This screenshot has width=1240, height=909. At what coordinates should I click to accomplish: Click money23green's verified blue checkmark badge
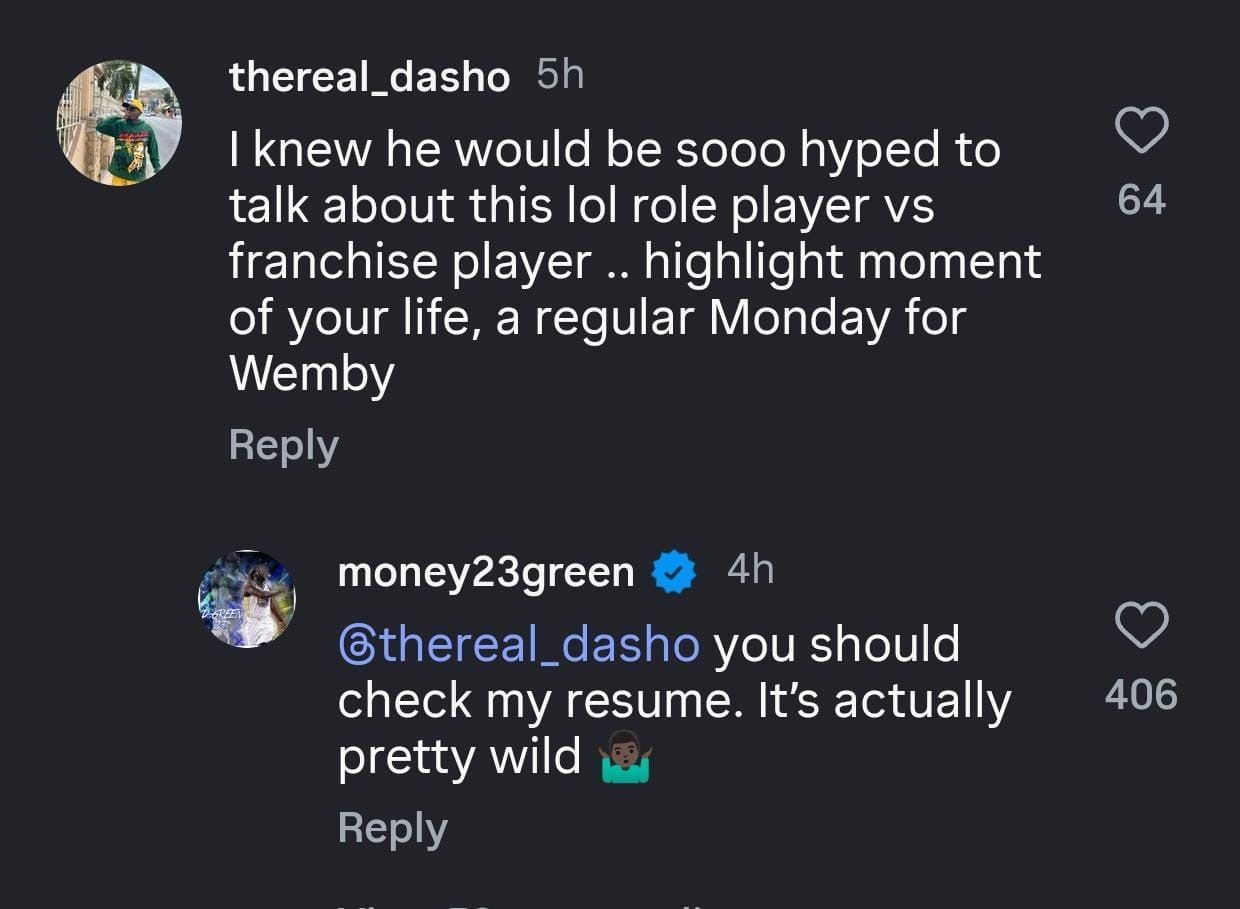point(674,571)
